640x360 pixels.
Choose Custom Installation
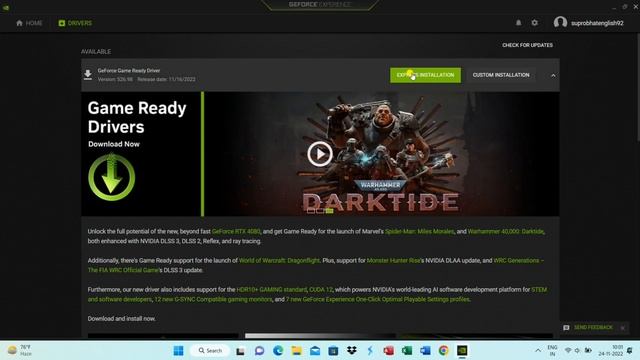pos(501,75)
